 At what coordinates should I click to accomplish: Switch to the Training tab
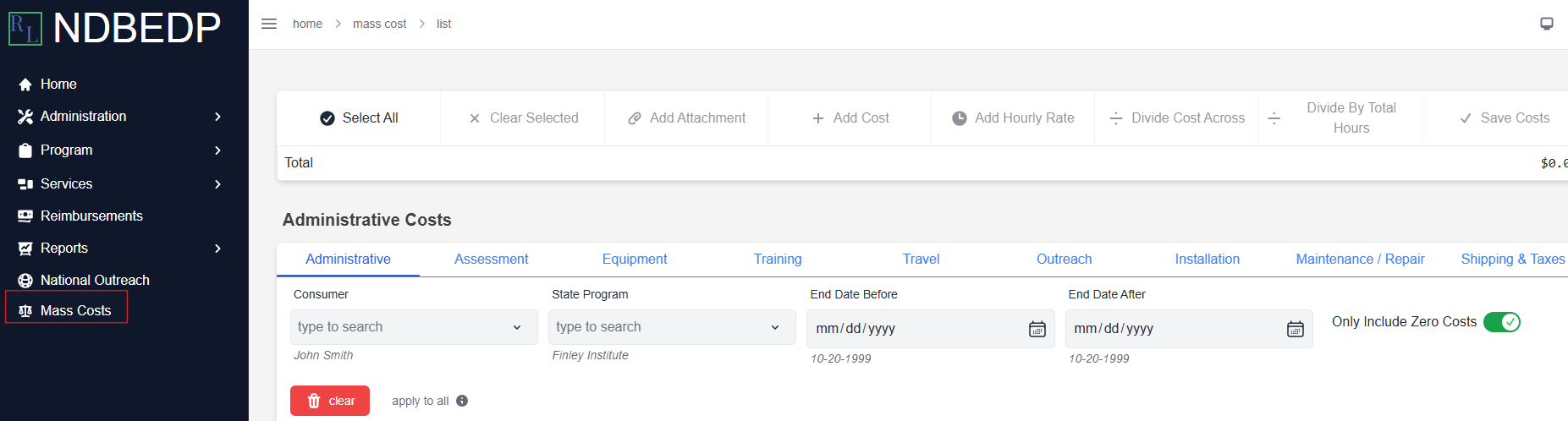coord(778,260)
